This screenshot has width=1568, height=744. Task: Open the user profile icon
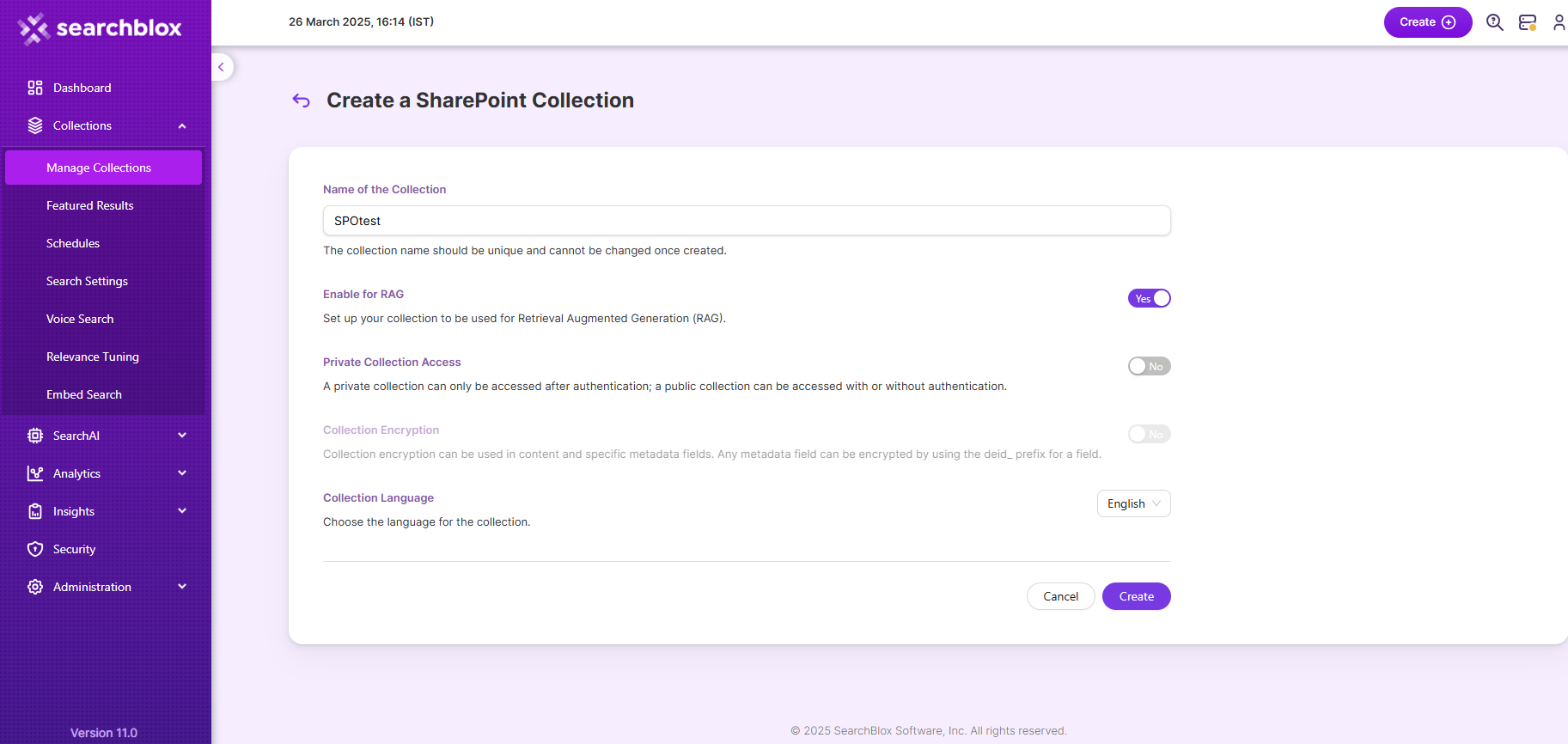(1559, 22)
